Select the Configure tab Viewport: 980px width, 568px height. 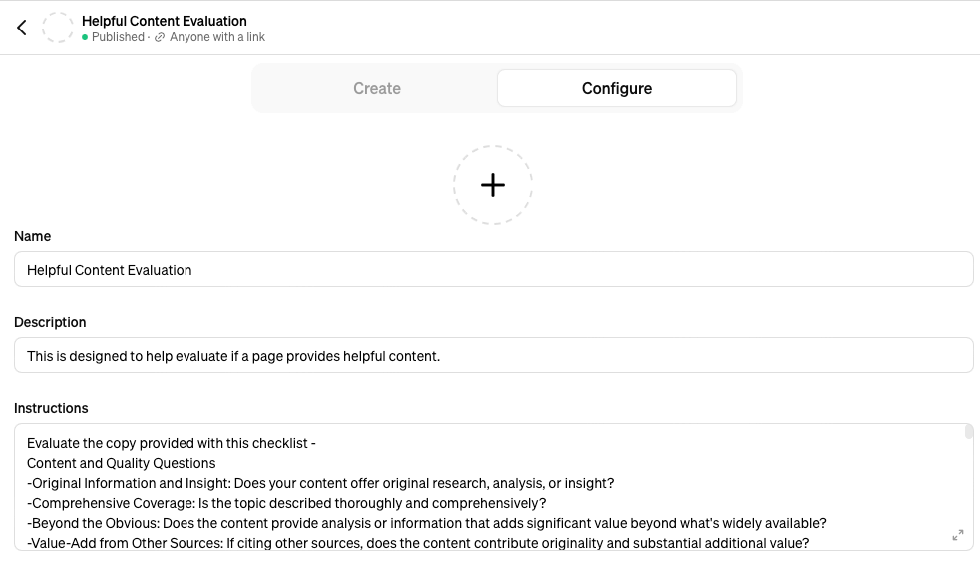pos(617,88)
